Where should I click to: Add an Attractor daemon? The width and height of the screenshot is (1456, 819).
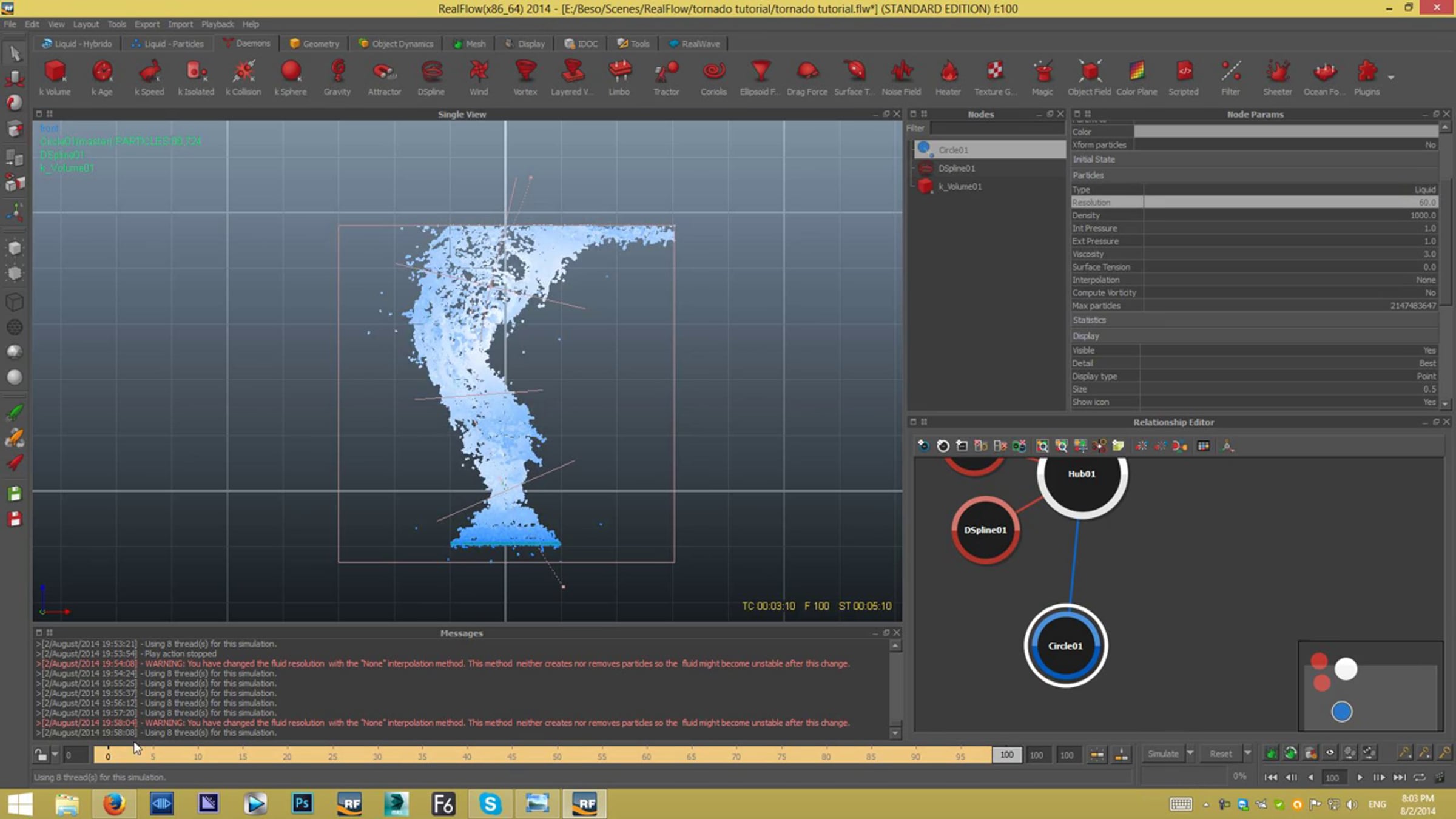coord(385,78)
